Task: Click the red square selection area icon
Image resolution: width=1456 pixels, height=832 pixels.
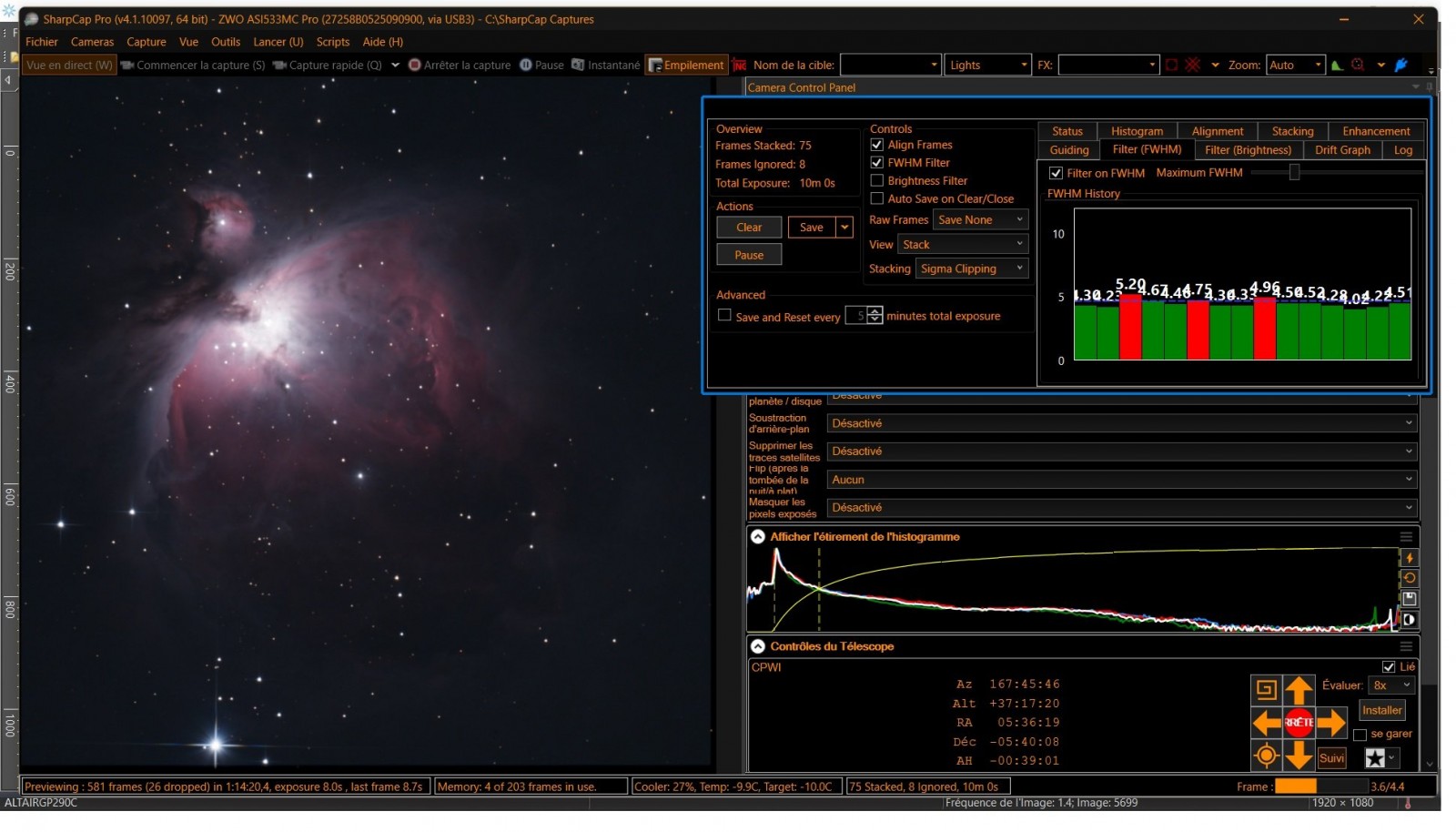Action: (1172, 66)
